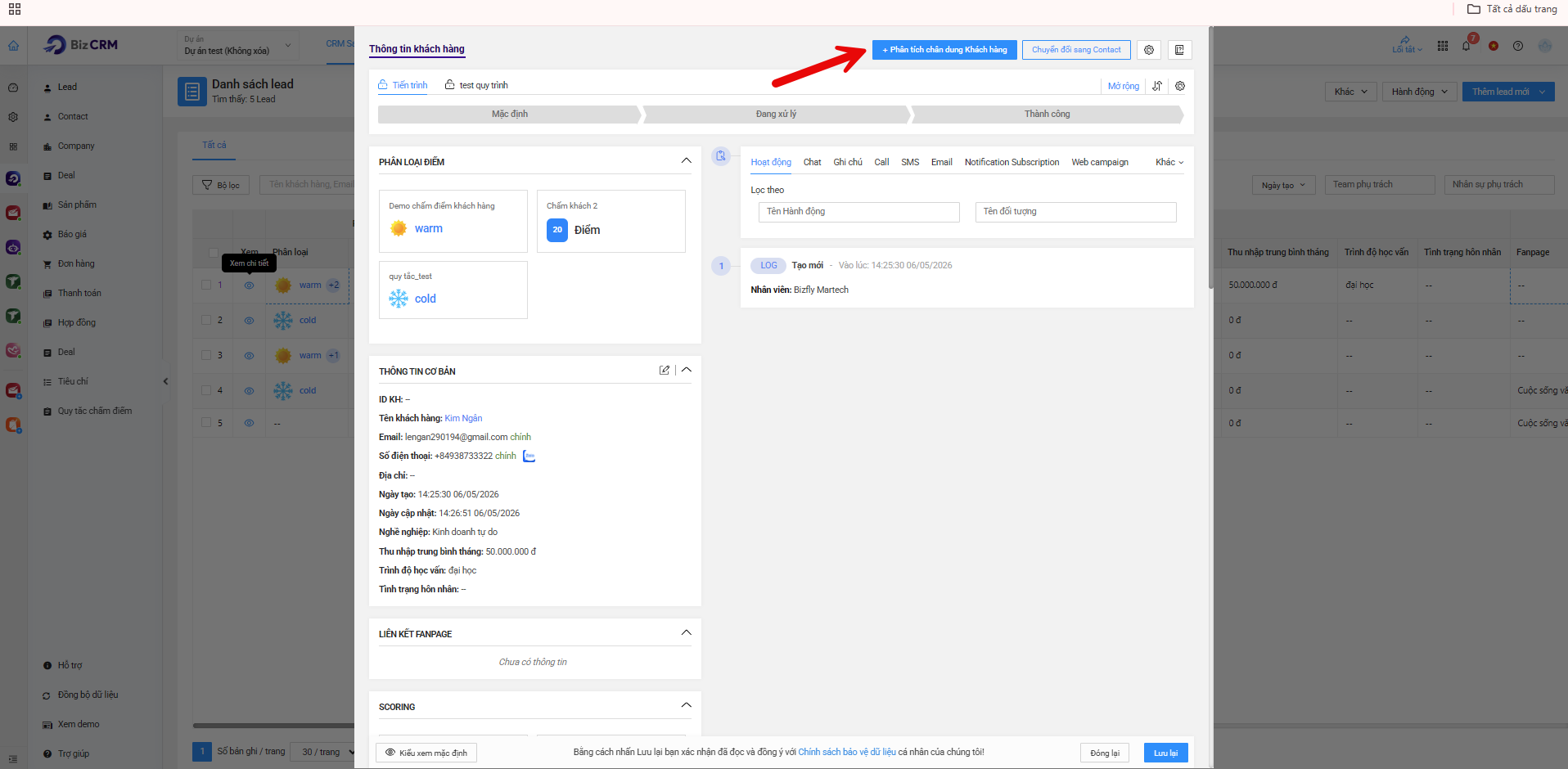Viewport: 1568px width, 769px height.
Task: Click the warm sun icon in score card
Action: [399, 228]
